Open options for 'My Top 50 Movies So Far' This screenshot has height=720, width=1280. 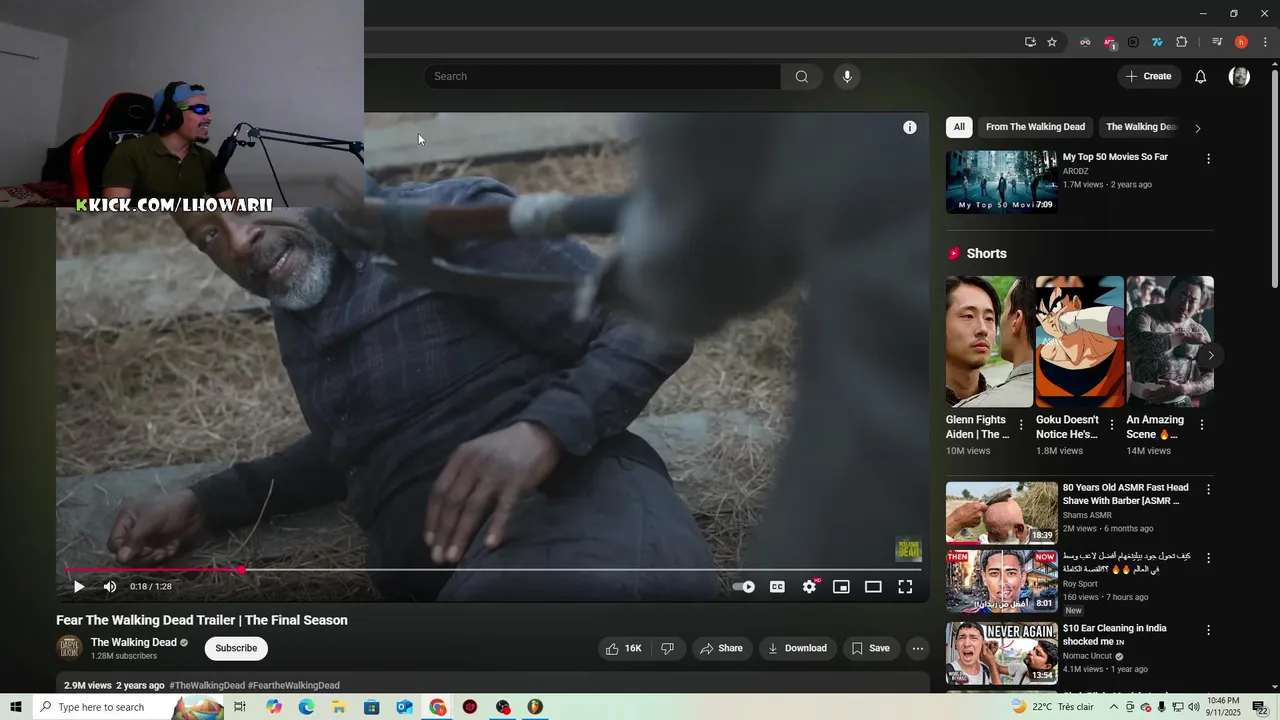coord(1208,159)
